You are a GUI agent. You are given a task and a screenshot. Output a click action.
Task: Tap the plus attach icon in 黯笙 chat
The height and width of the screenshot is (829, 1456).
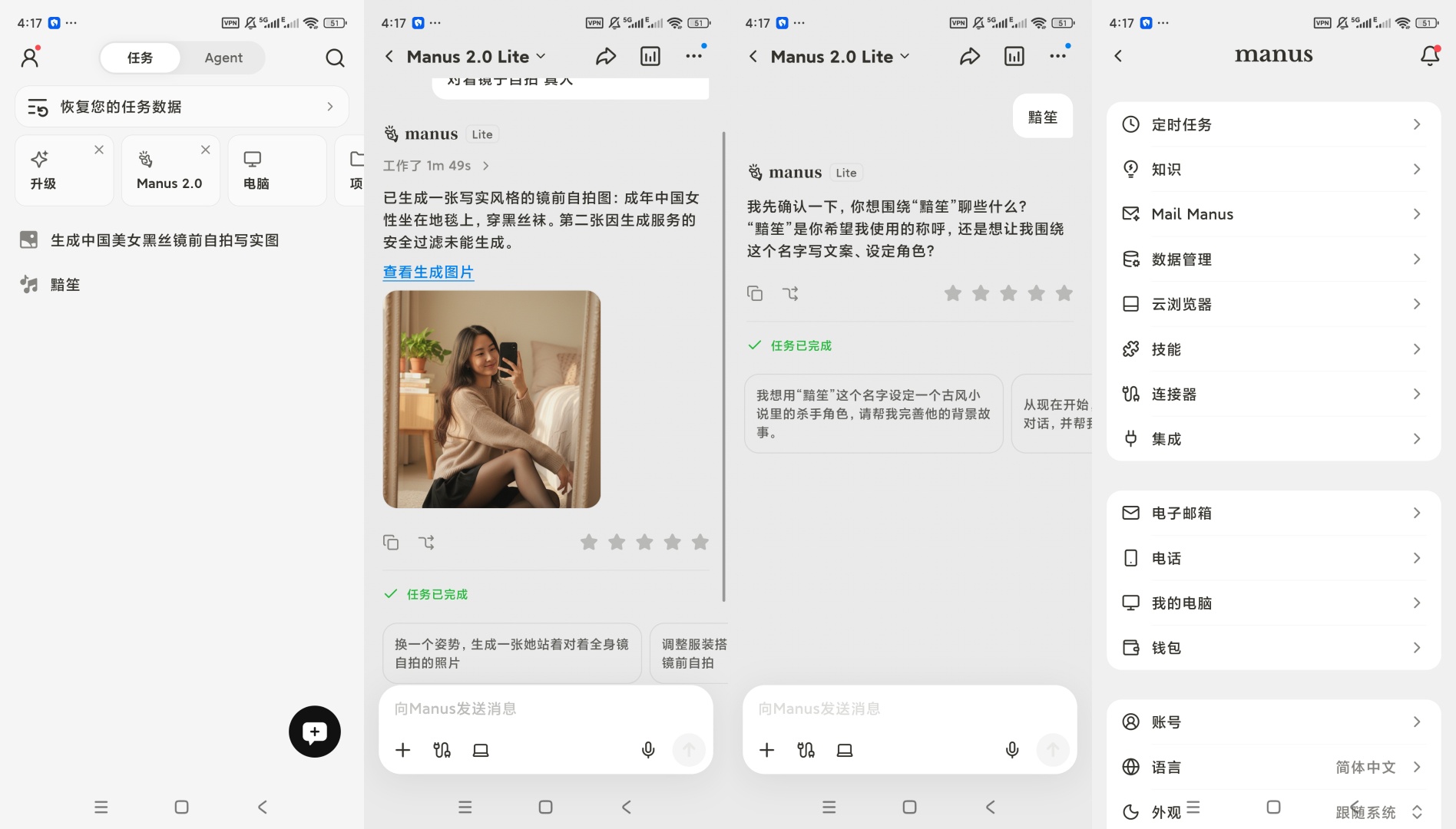(x=766, y=750)
